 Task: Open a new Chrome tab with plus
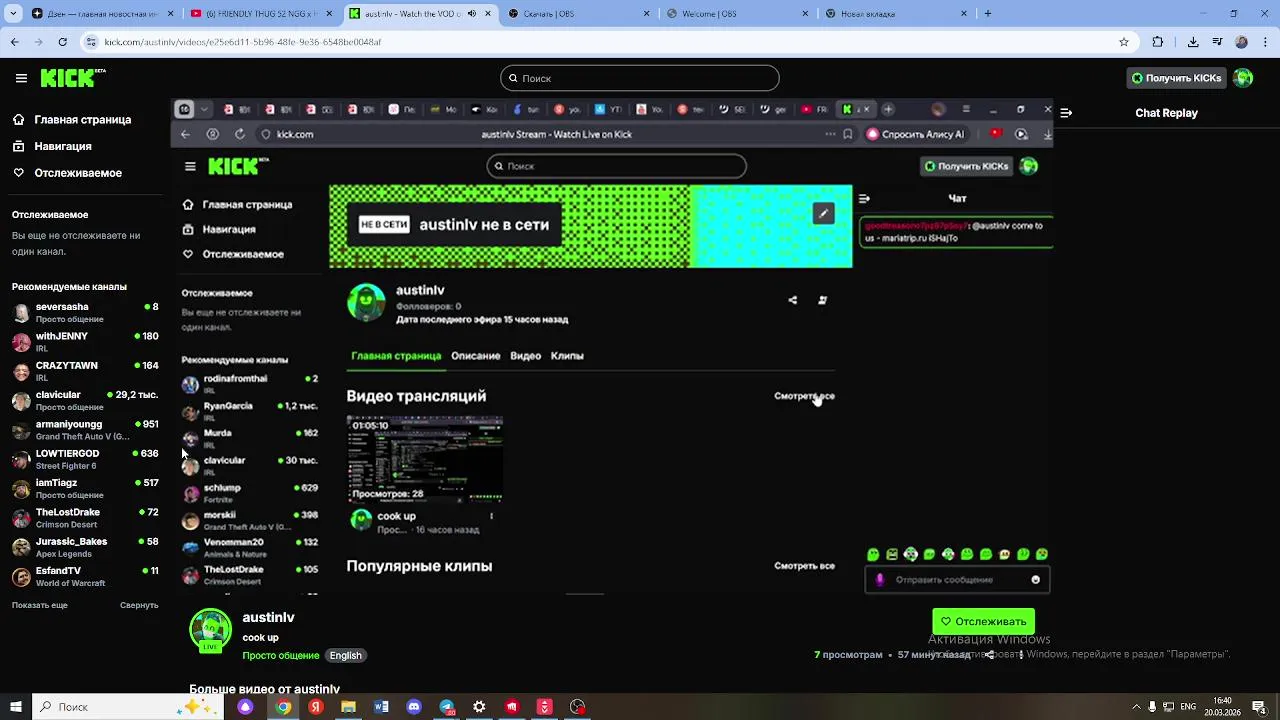point(988,13)
